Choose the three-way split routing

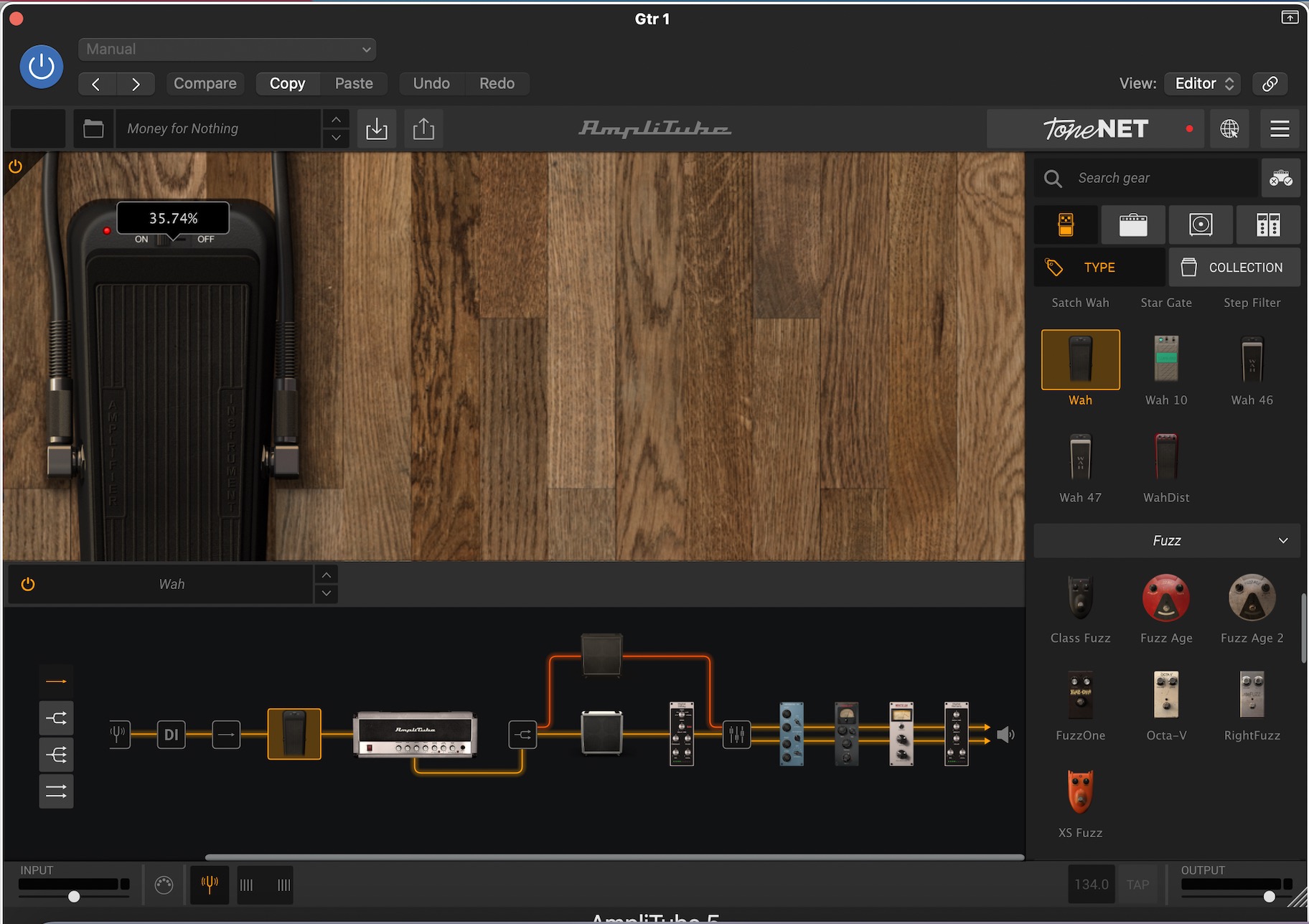56,755
